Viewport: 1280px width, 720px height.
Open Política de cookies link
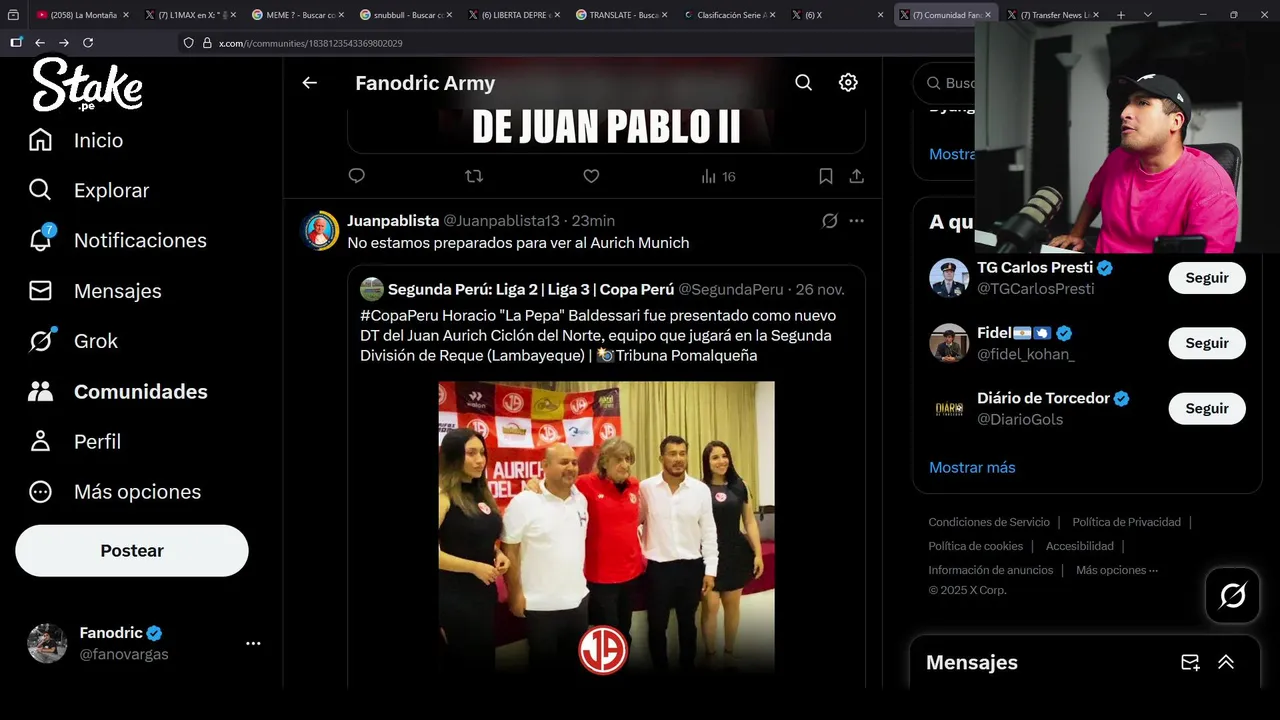coord(976,546)
